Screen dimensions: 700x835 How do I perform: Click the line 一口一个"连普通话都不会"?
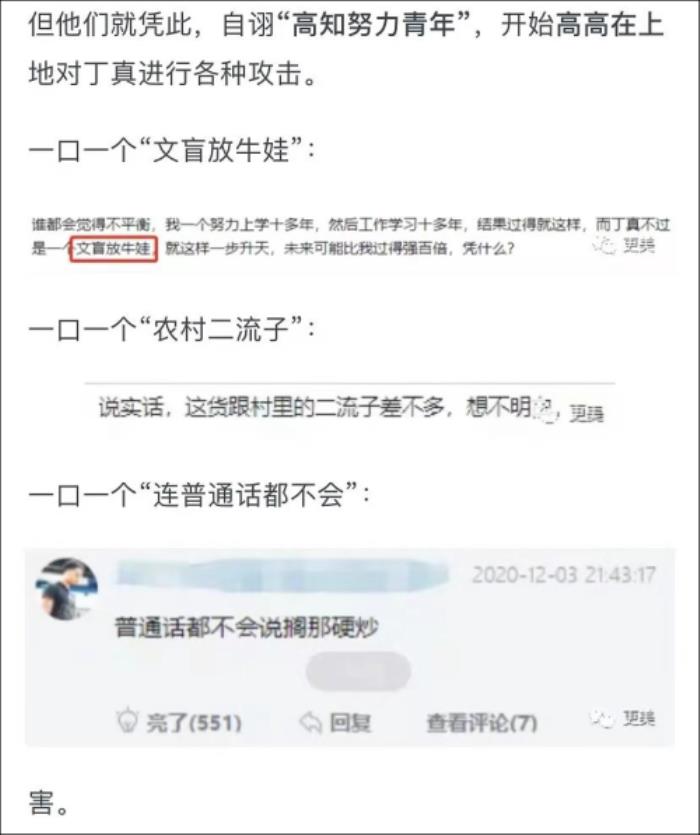(199, 495)
